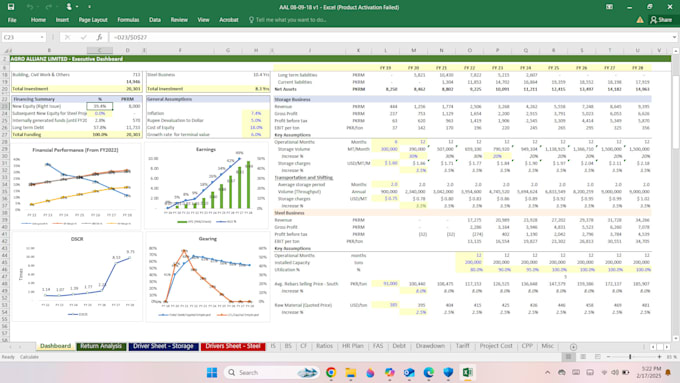Click the Ribbon Display Options icon

[x=609, y=7]
